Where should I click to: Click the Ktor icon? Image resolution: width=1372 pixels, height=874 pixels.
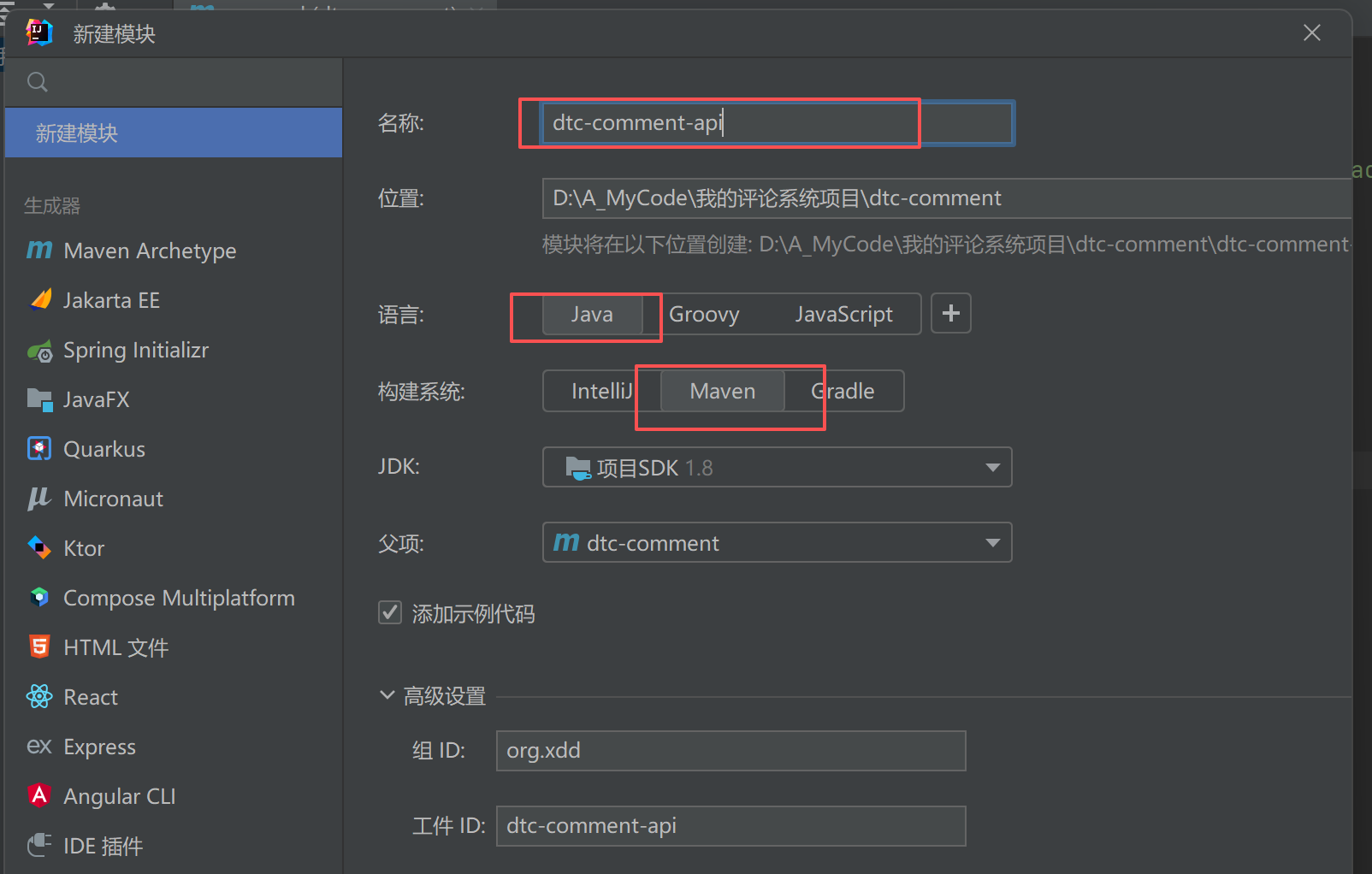pyautogui.click(x=39, y=547)
